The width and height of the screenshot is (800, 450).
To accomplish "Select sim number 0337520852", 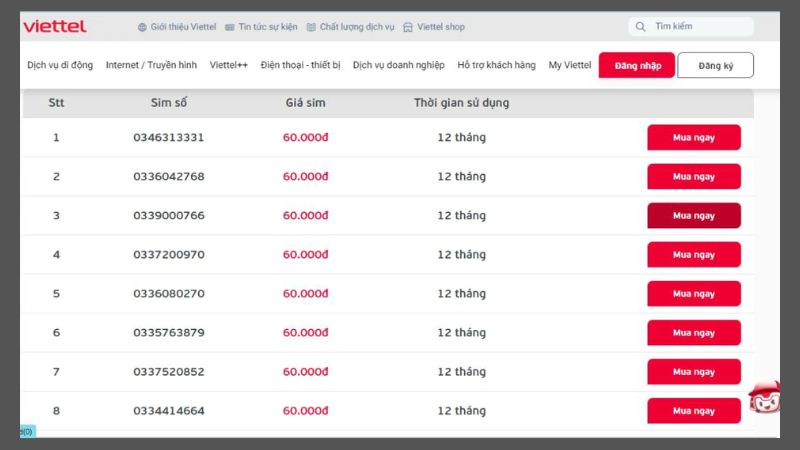I will tap(169, 371).
